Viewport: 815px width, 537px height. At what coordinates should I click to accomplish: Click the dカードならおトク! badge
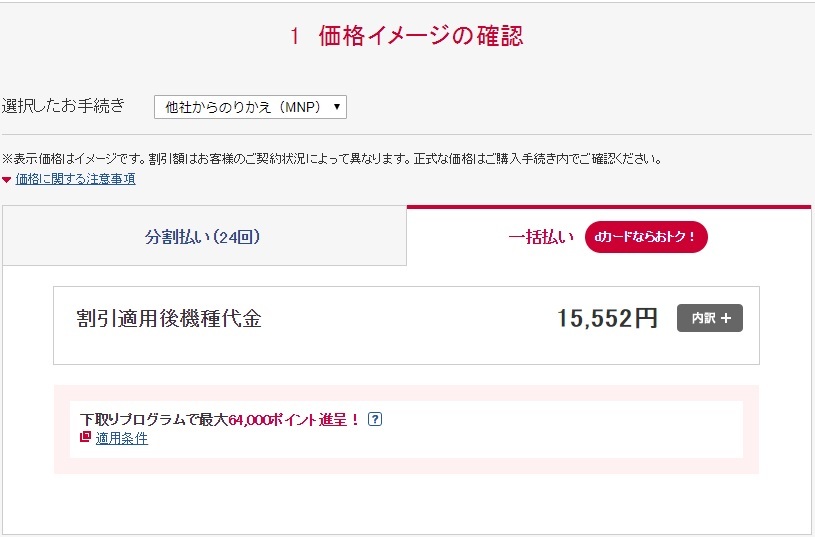[x=645, y=237]
